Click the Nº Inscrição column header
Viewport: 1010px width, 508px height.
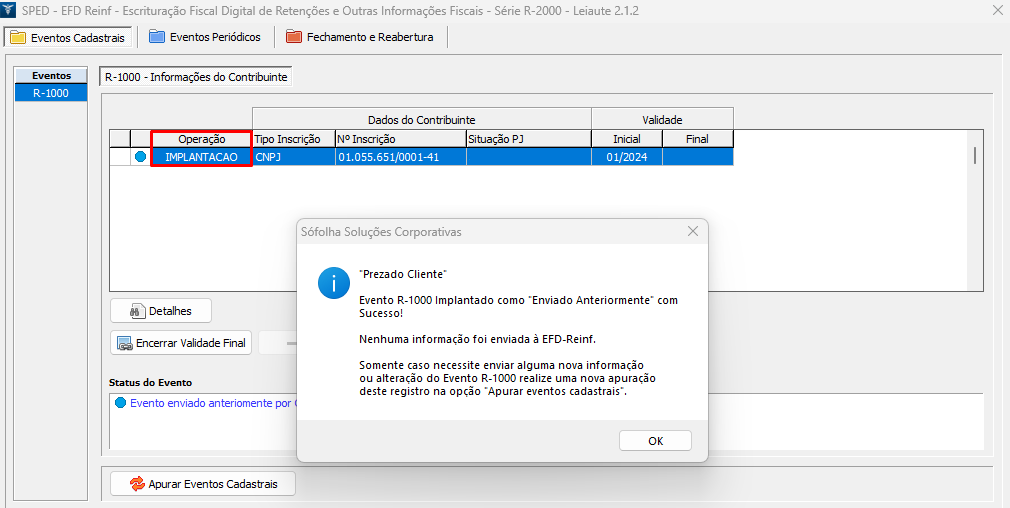tap(399, 139)
